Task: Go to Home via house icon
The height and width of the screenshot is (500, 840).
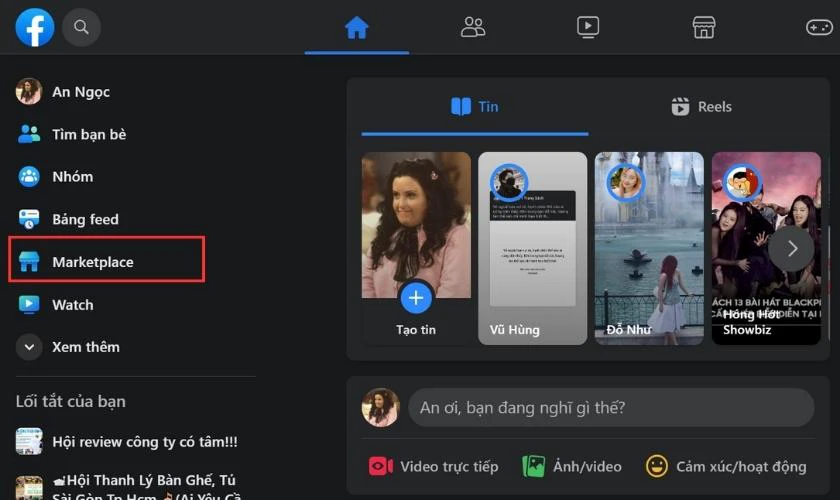Action: (x=357, y=27)
